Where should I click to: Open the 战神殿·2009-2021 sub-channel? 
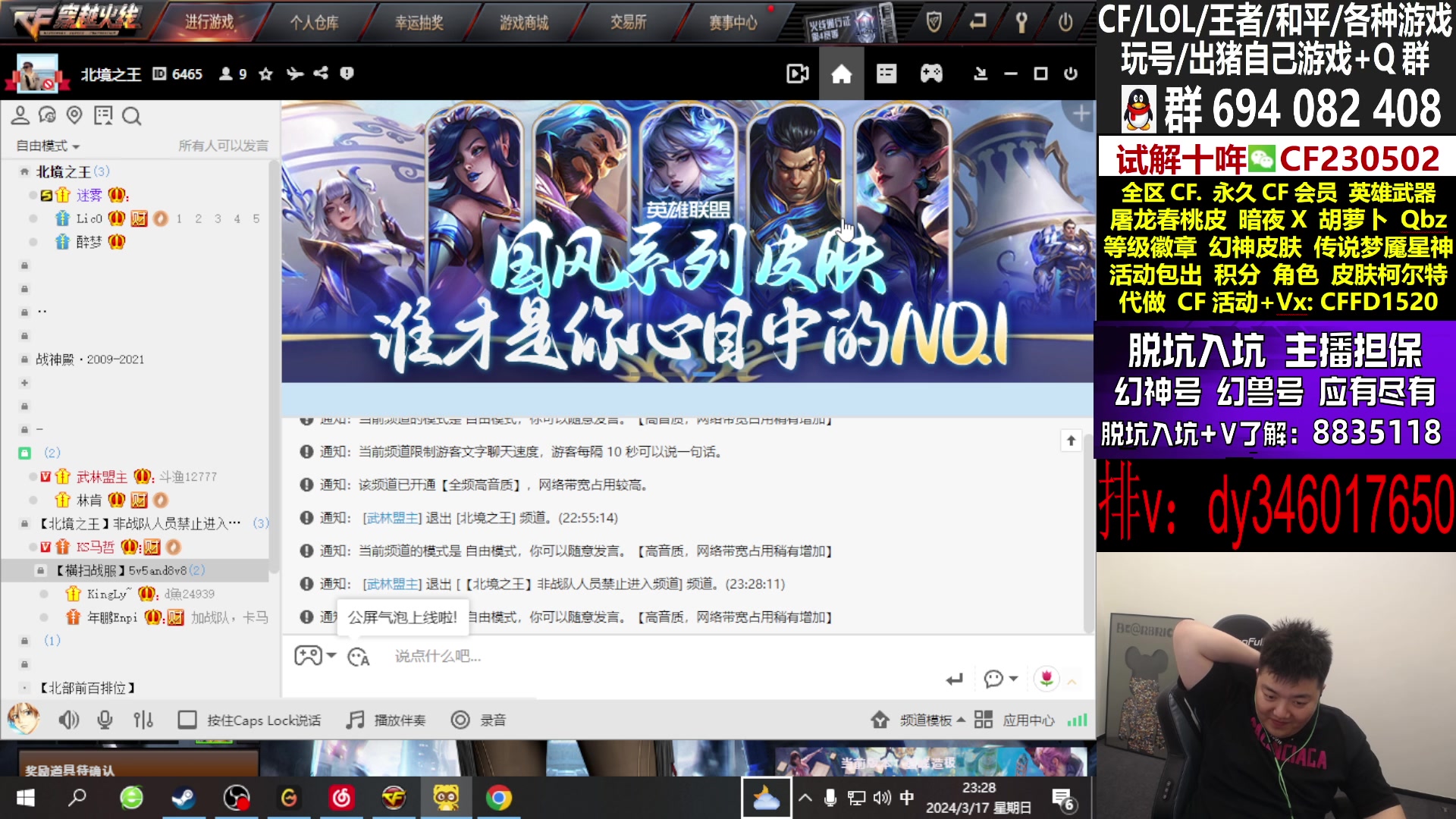click(89, 359)
